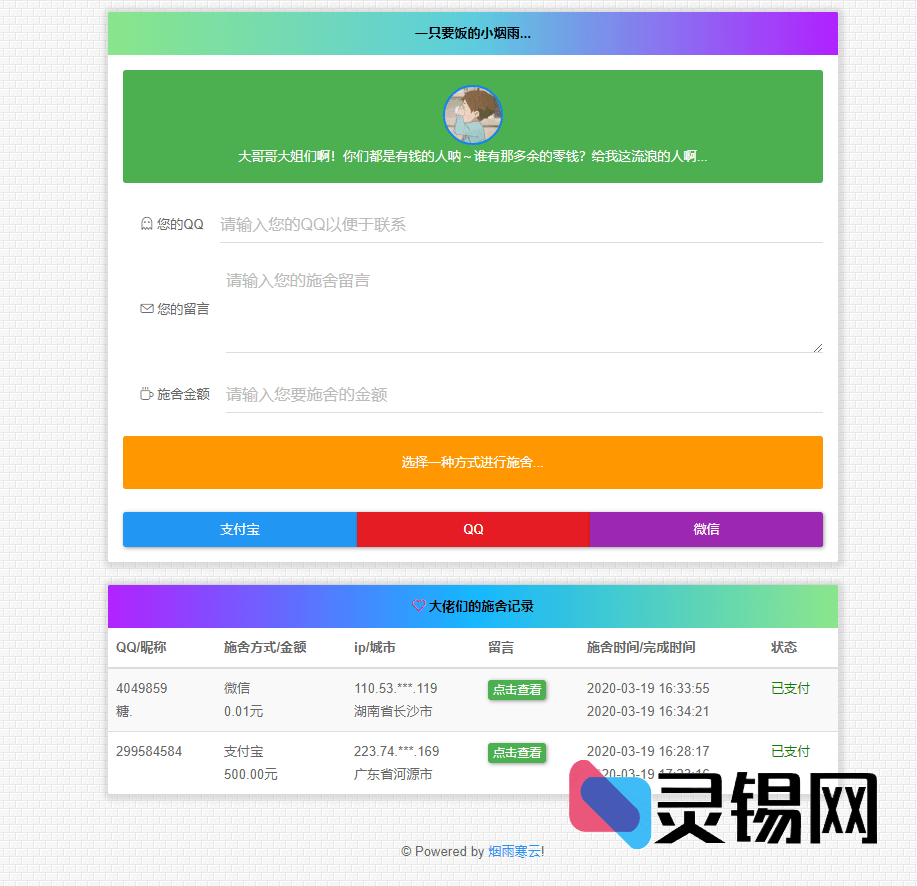
Task: Click the circular avatar in the green banner
Action: coord(472,115)
